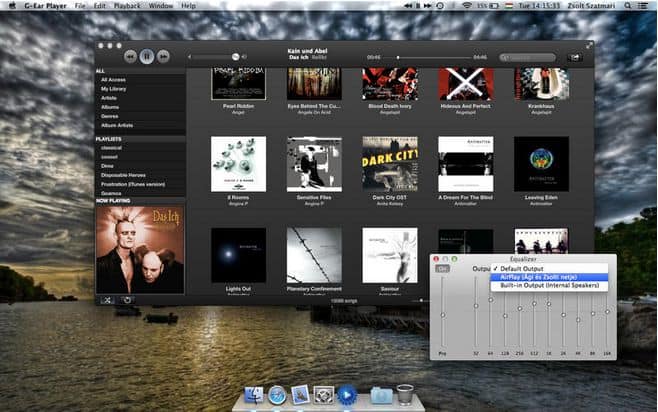The width and height of the screenshot is (658, 412).
Task: Click the mute speaker icon left of volume slider
Action: (190, 57)
